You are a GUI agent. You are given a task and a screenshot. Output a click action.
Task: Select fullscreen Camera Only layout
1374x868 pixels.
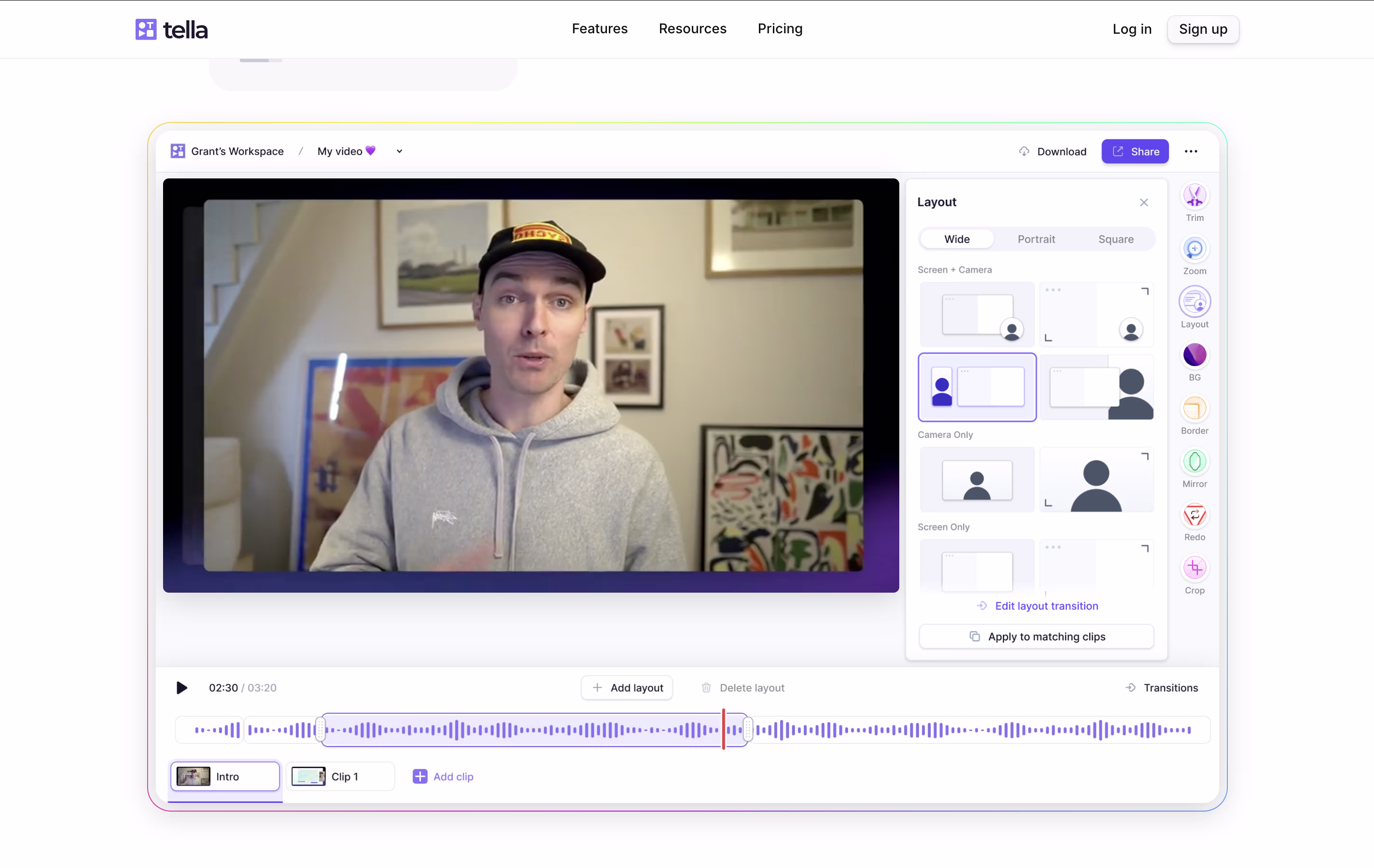(x=1096, y=480)
